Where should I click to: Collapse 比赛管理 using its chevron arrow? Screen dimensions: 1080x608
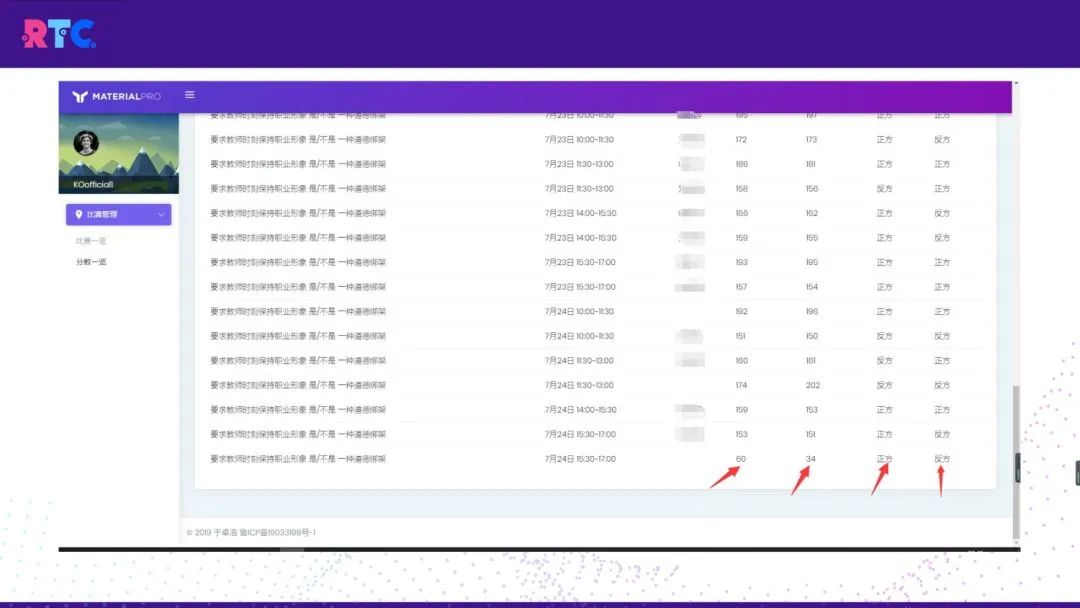[161, 215]
